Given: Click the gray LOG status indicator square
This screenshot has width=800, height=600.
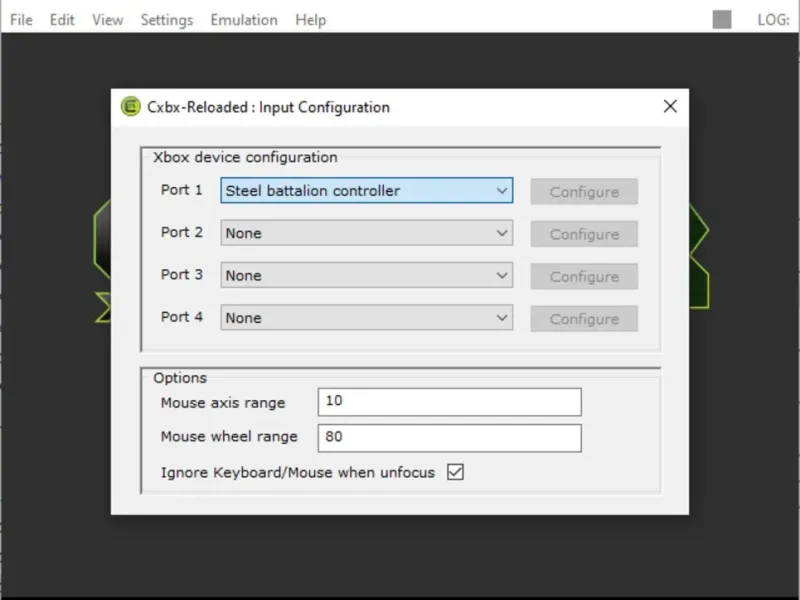Looking at the screenshot, I should (722, 20).
